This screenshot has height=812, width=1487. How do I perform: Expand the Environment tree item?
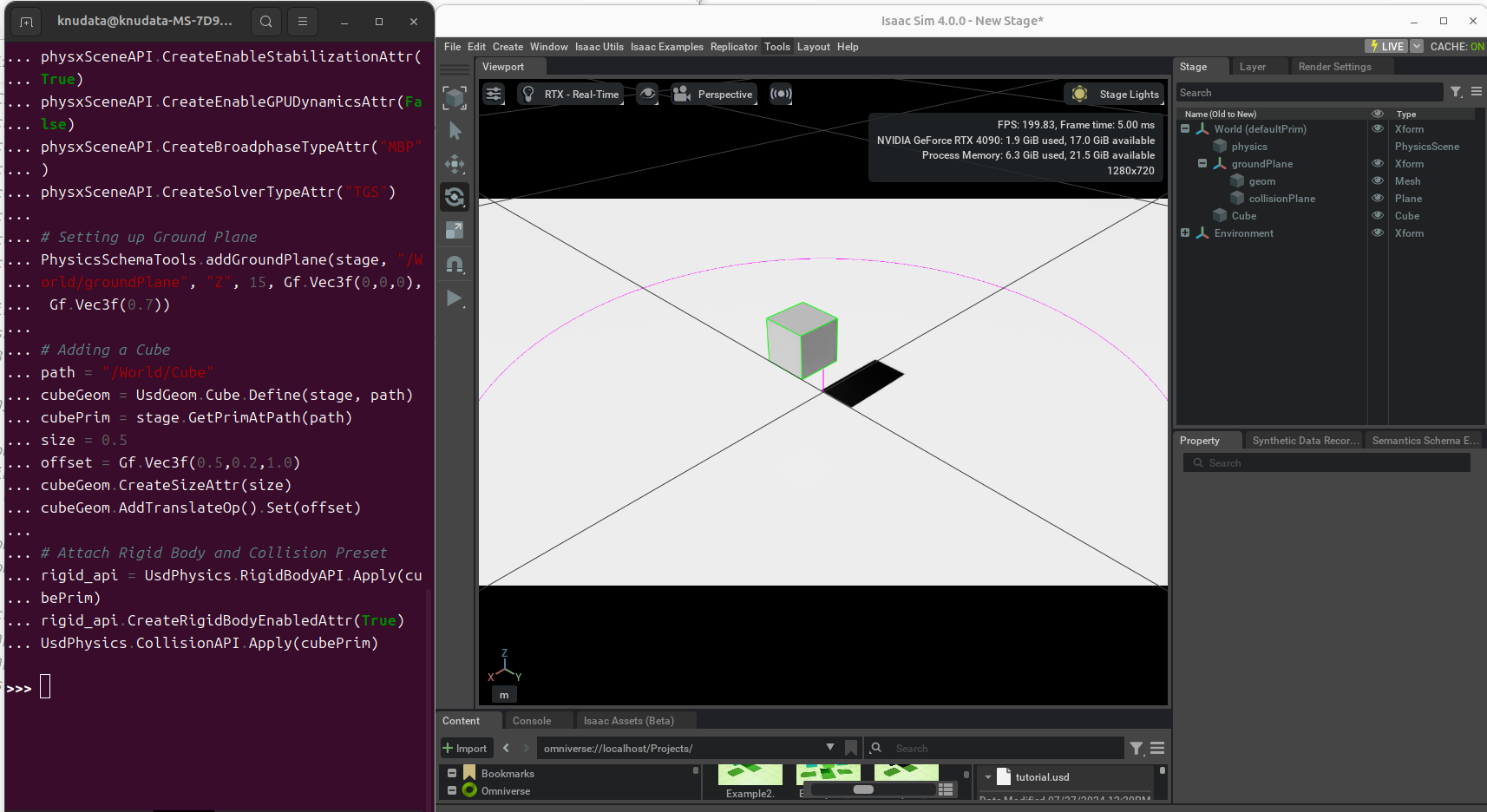click(1186, 232)
